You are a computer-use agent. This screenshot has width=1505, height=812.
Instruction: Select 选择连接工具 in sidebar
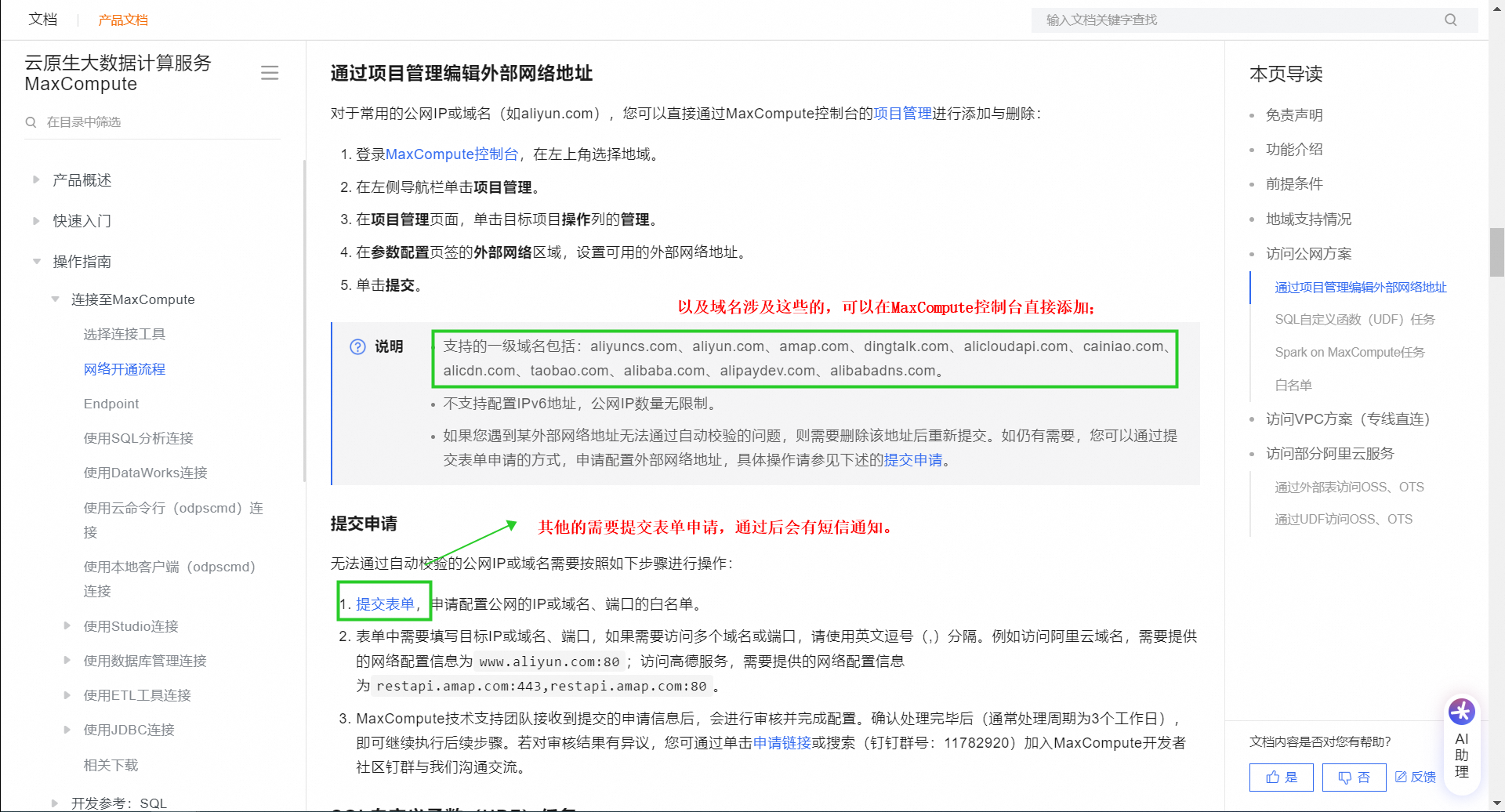[125, 335]
